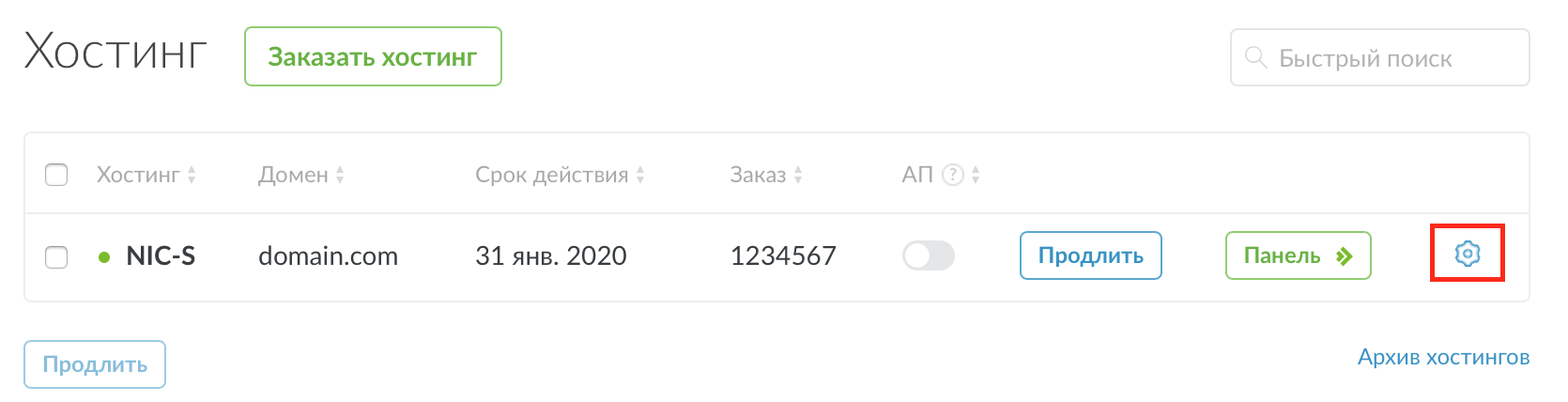The width and height of the screenshot is (1568, 402).
Task: Enable the АП auto-renewal toggle
Action: pos(928,255)
